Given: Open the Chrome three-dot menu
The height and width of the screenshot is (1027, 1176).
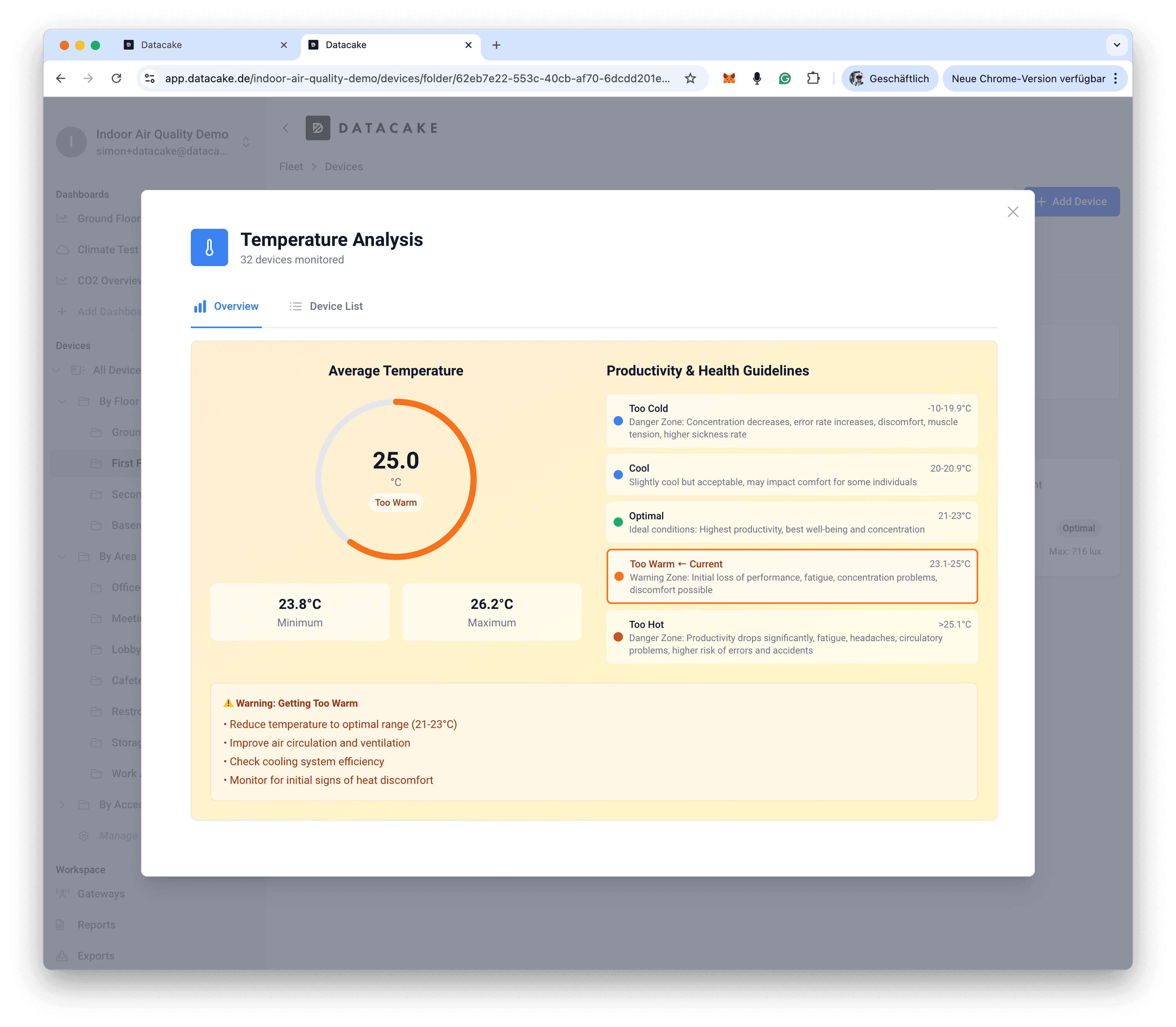Looking at the screenshot, I should click(1116, 78).
